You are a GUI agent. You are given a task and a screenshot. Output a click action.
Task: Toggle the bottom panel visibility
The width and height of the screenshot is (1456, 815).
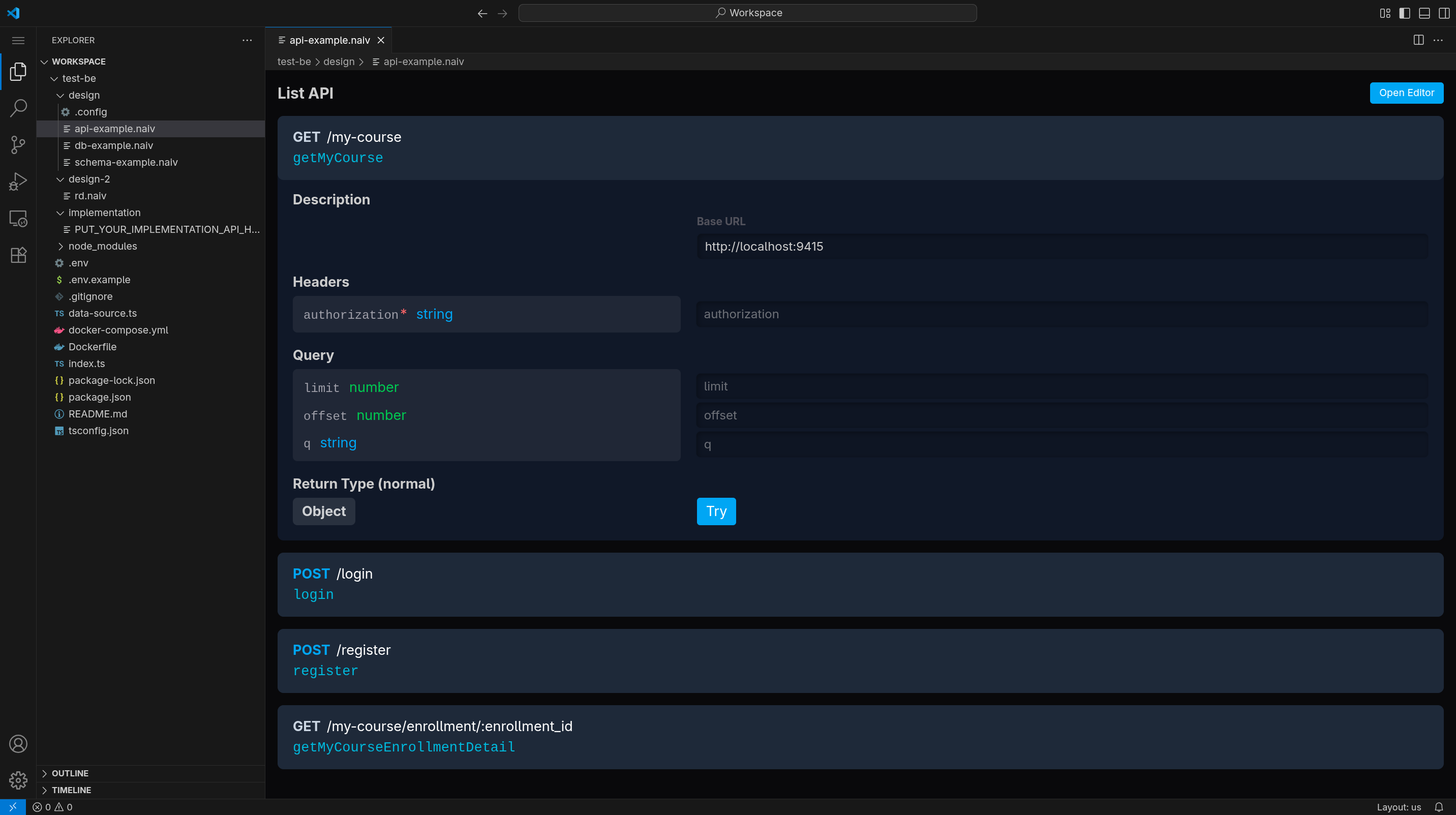click(1424, 13)
